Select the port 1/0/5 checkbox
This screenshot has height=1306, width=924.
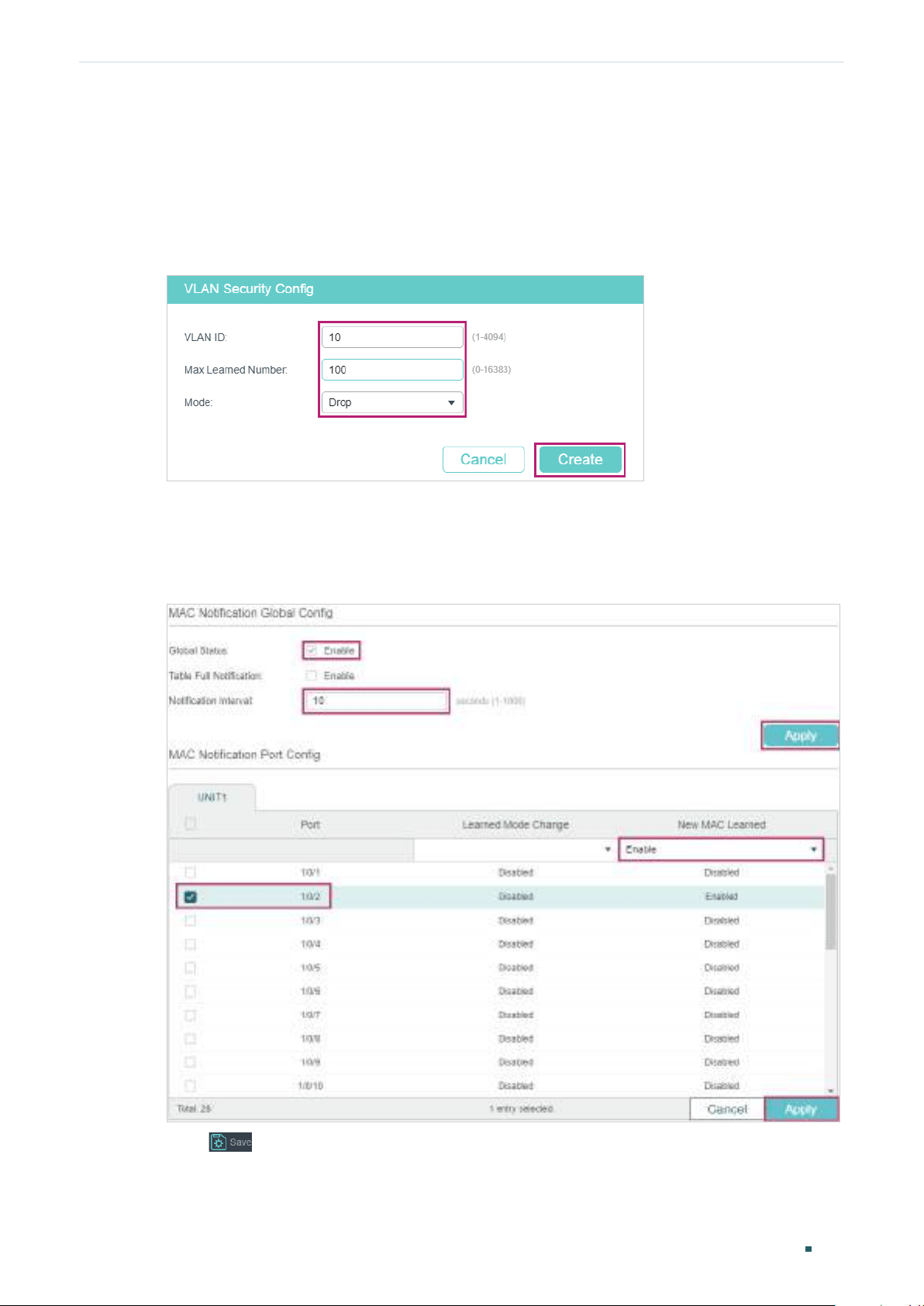[191, 968]
